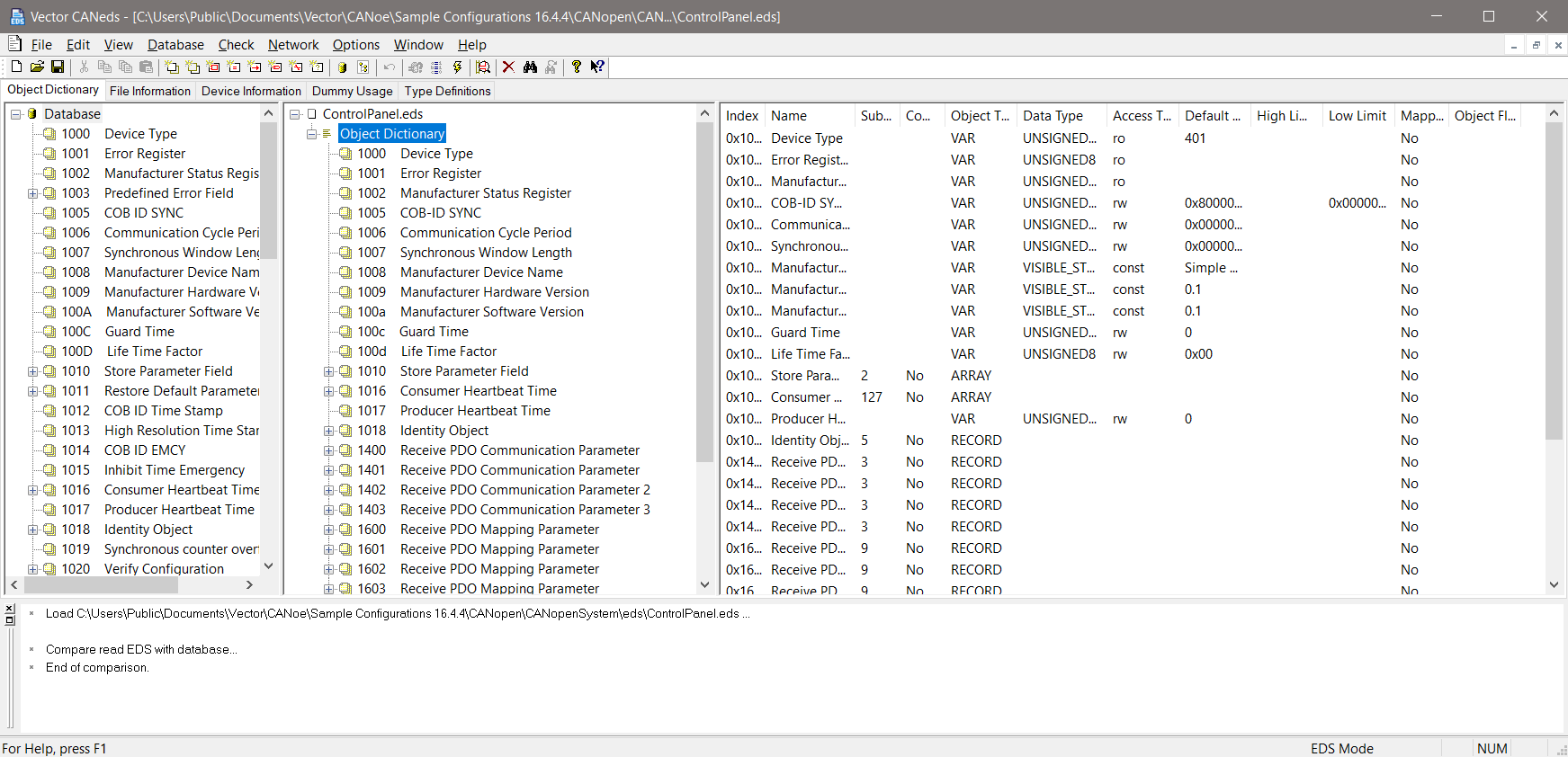Click the yellow database cylinder toolbar icon
Screen dimensions: 1568x757
[x=342, y=67]
